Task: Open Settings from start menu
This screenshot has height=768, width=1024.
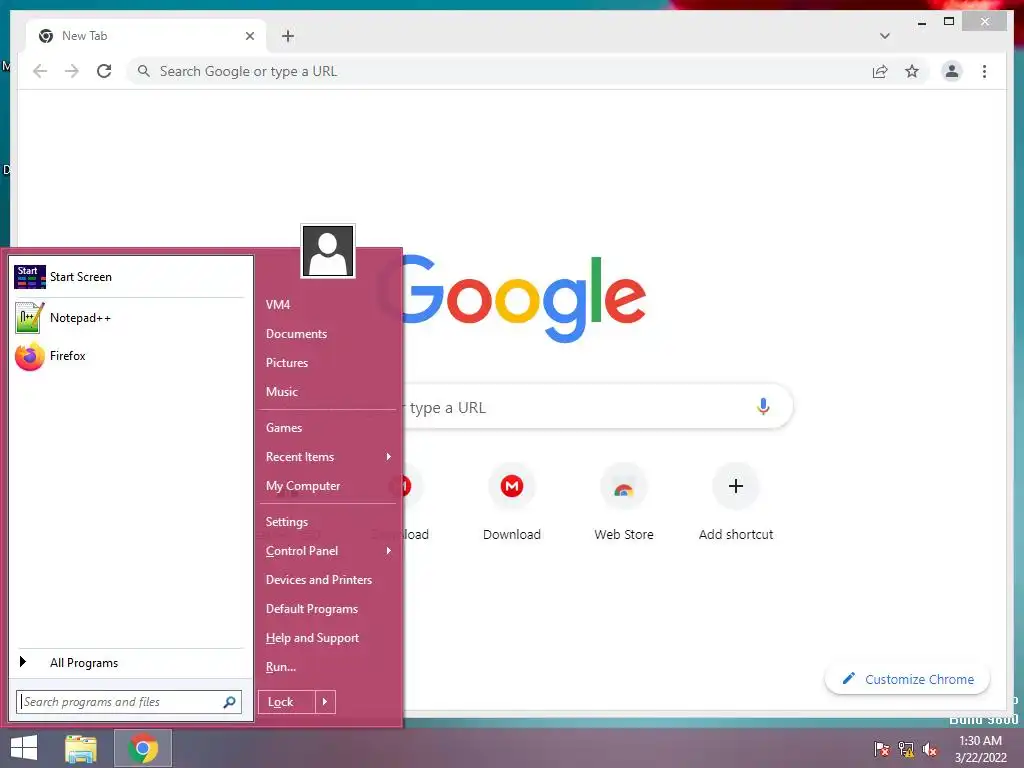Action: 287,522
